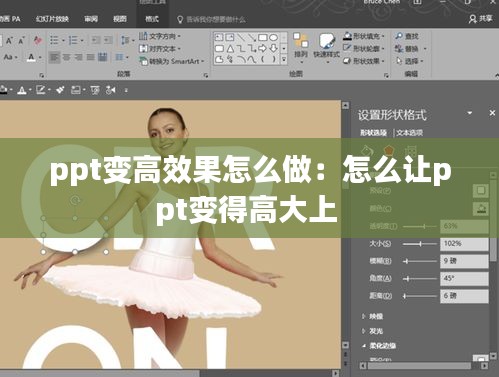This screenshot has height=377, width=499.
Task: Open the Aa change case dropdown
Action: (x=10, y=57)
